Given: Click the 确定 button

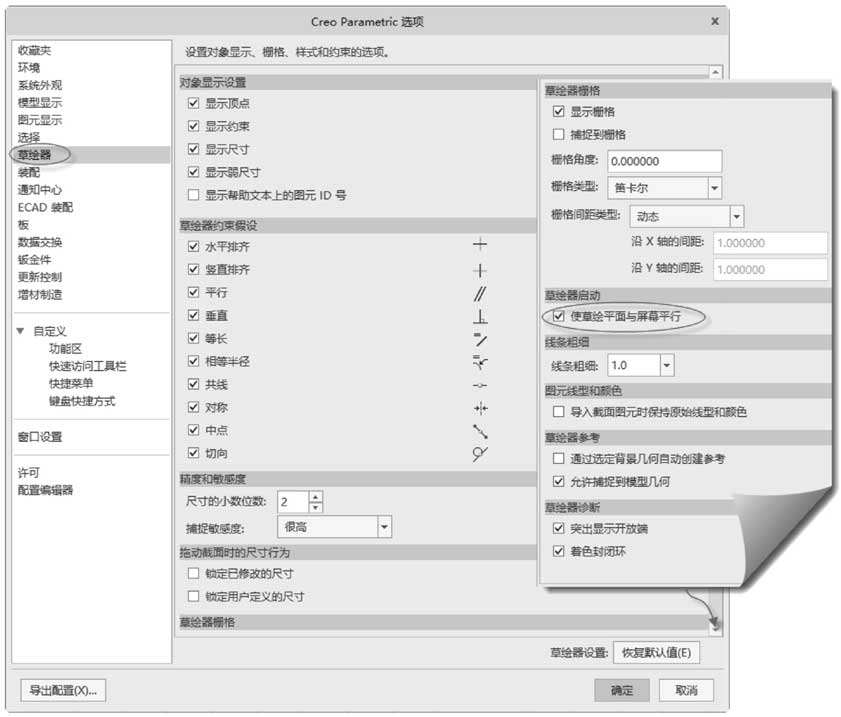Looking at the screenshot, I should point(622,690).
